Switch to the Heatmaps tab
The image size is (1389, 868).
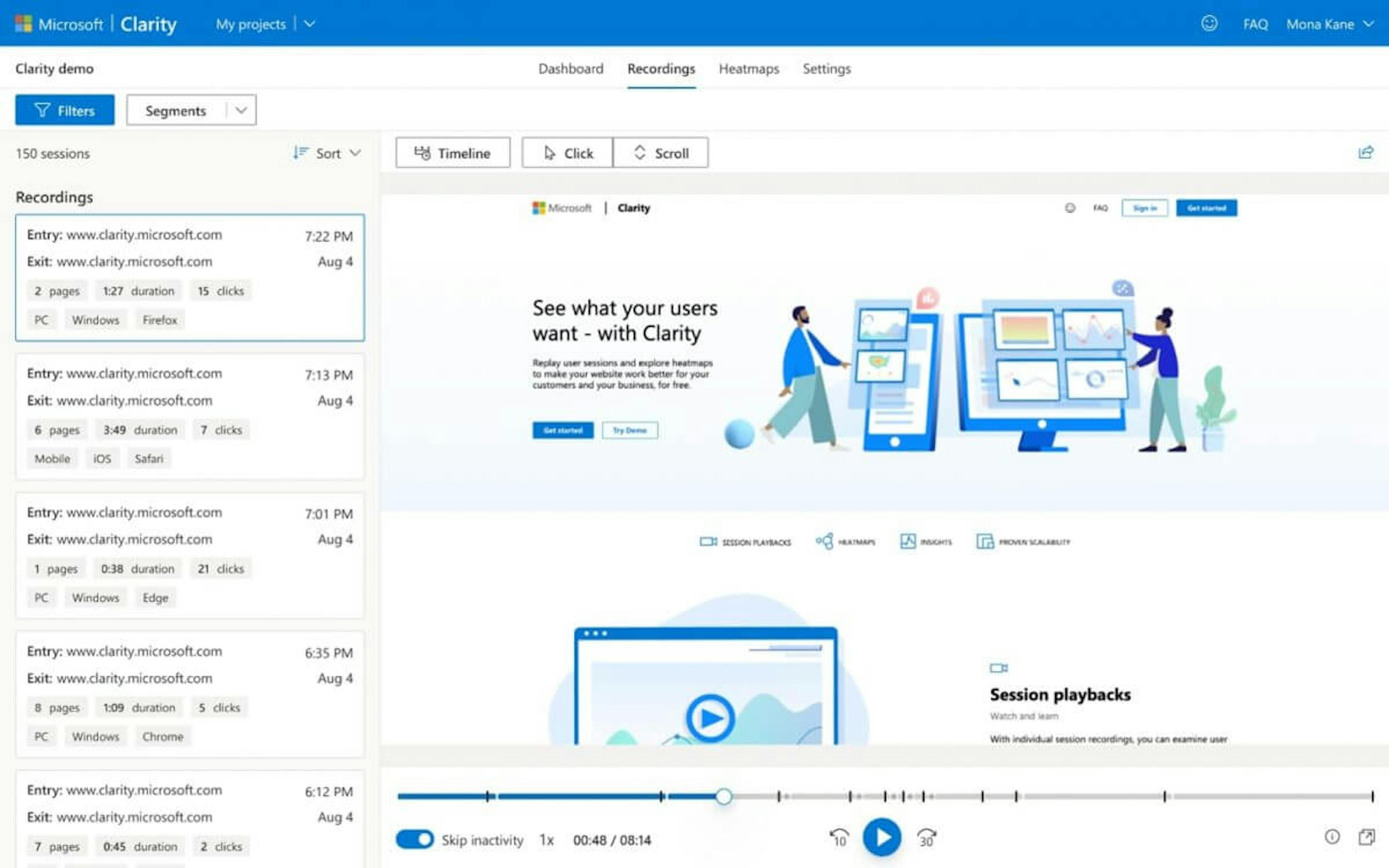pyautogui.click(x=748, y=69)
